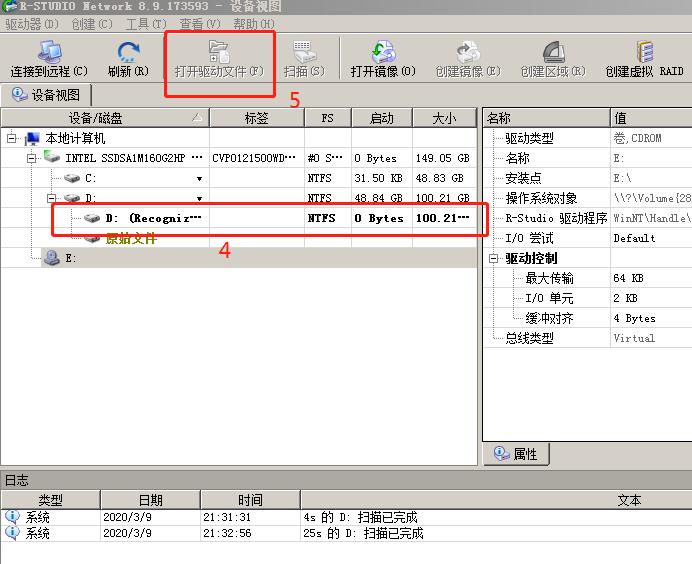692x564 pixels.
Task: Collapse the Drive Control (驱动控制) property group
Action: coord(494,259)
